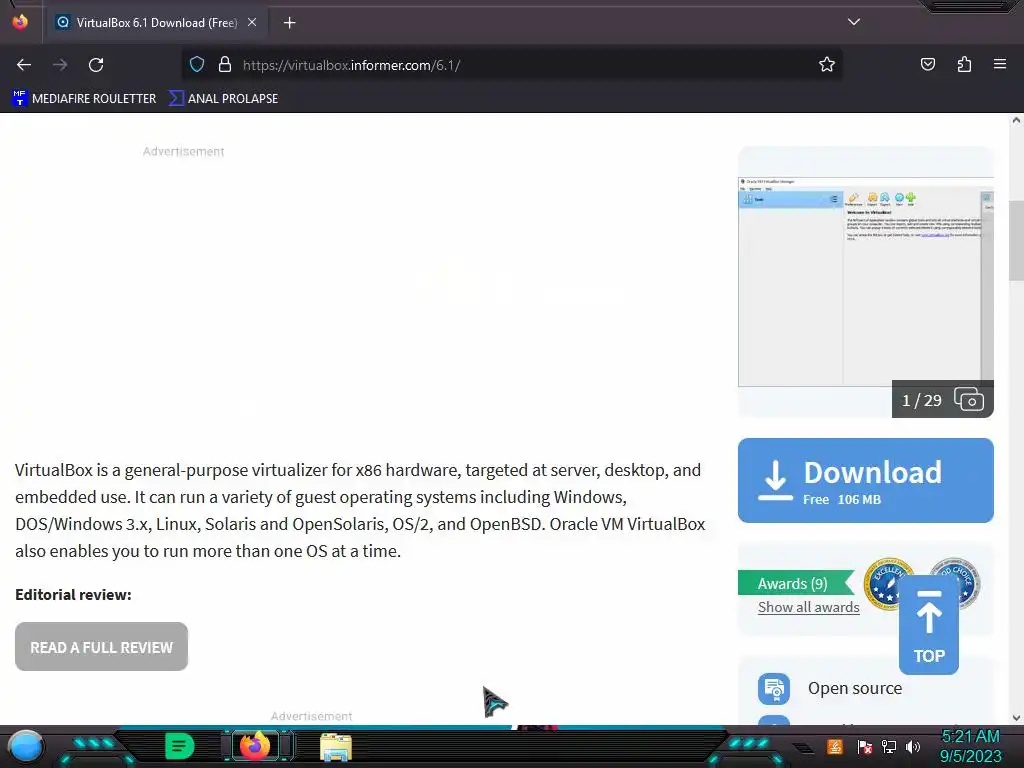Open tracking protection shield info

tap(197, 65)
